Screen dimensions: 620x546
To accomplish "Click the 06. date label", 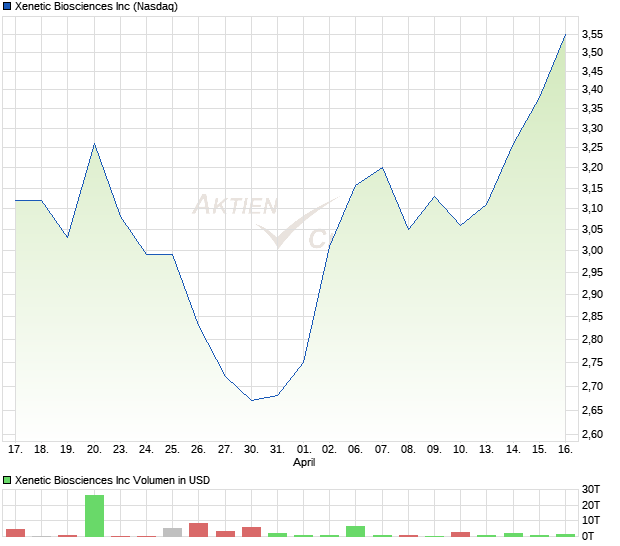I will [355, 450].
